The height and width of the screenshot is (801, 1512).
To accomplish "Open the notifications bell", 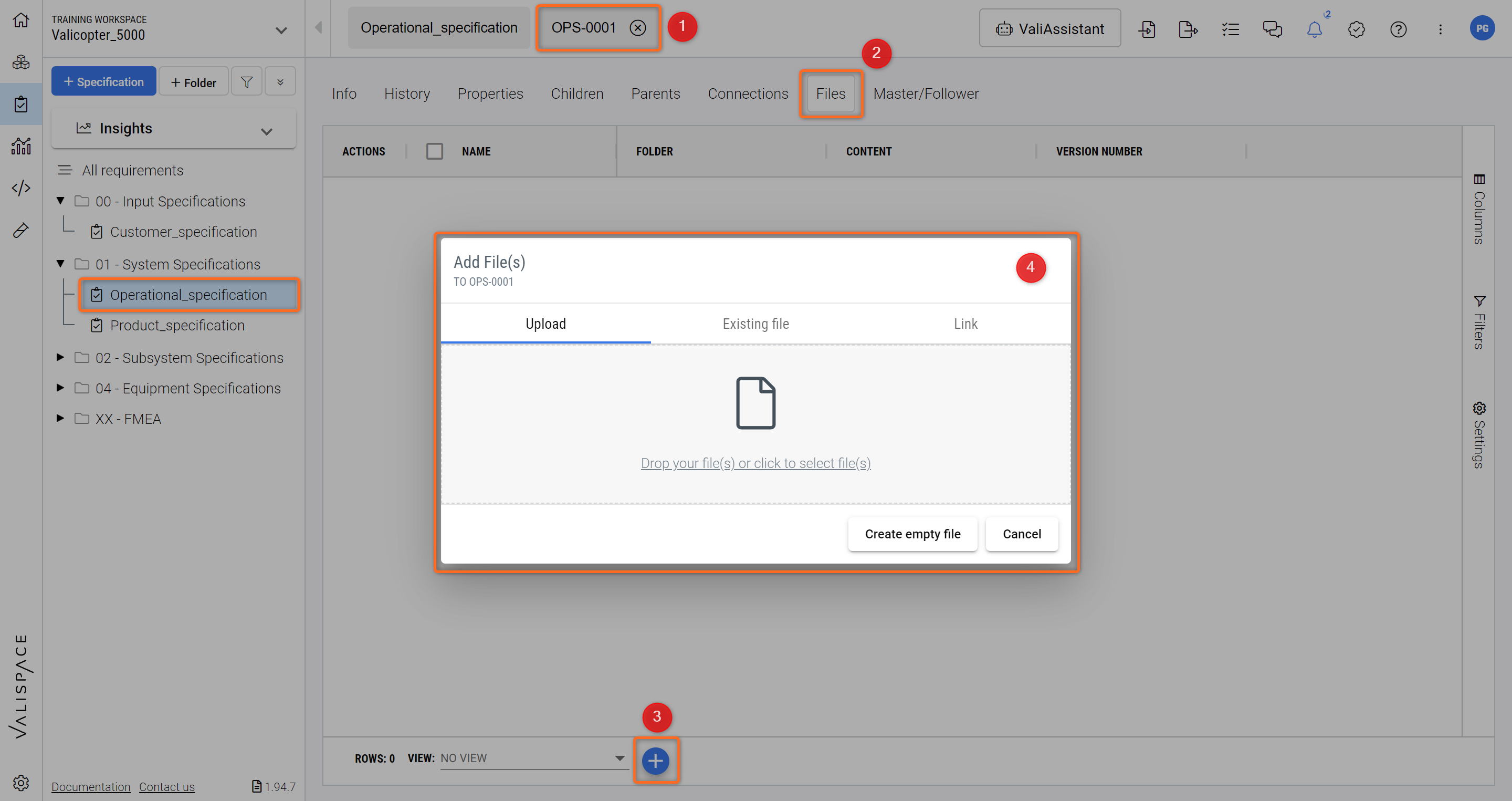I will pyautogui.click(x=1314, y=29).
